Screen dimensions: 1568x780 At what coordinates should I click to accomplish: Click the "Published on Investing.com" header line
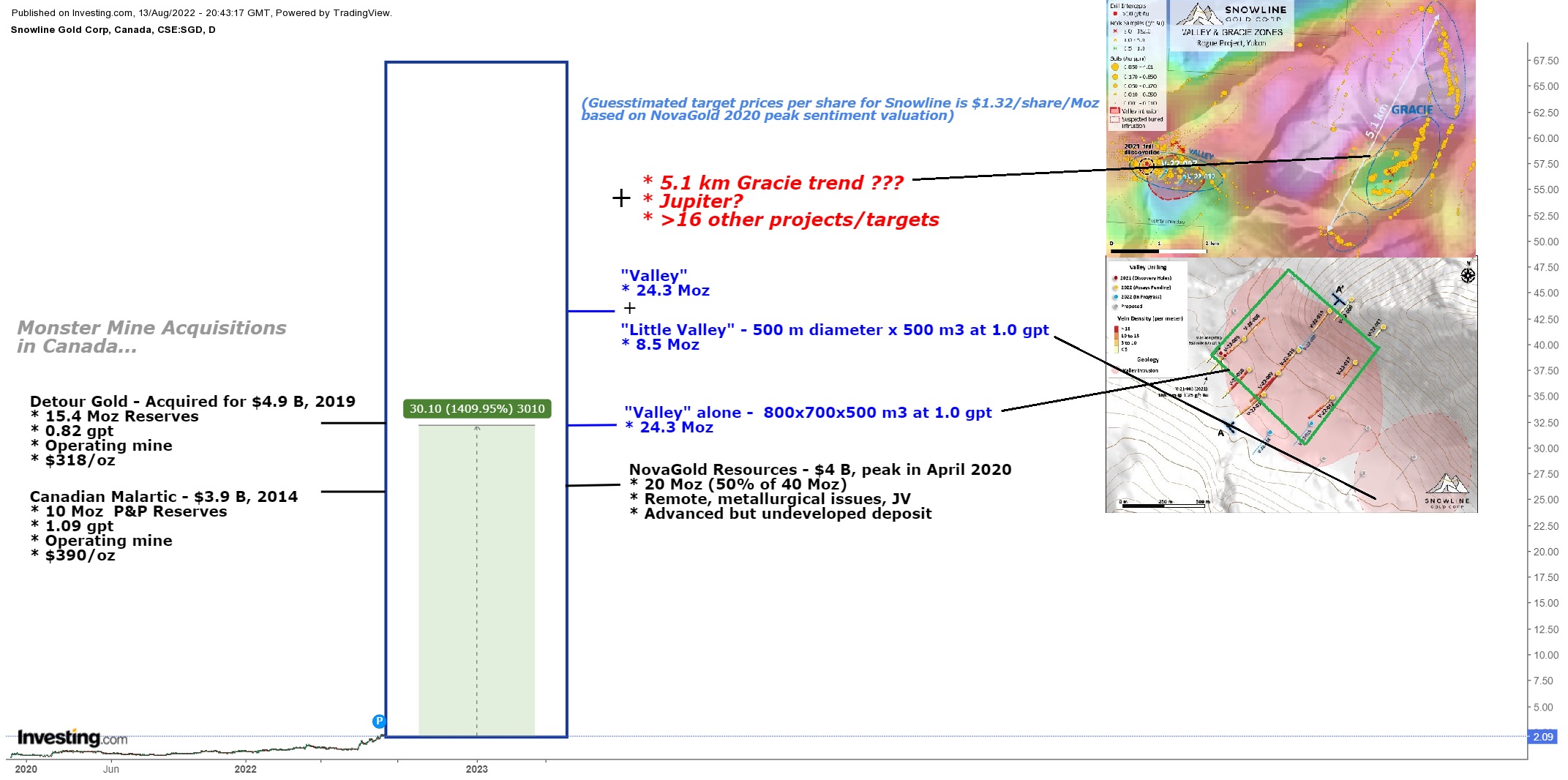[x=201, y=12]
